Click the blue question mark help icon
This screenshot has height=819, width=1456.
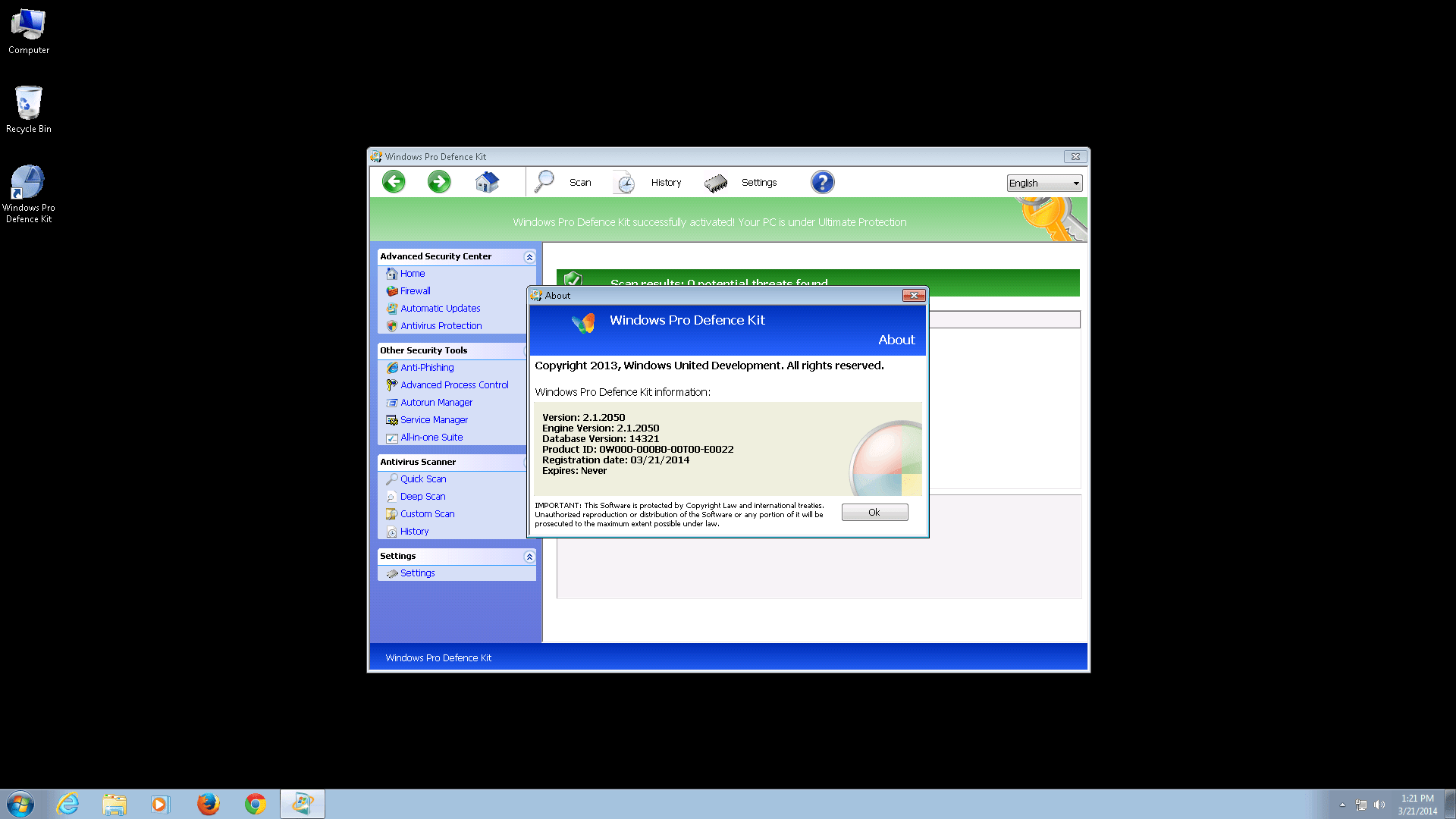(x=822, y=182)
